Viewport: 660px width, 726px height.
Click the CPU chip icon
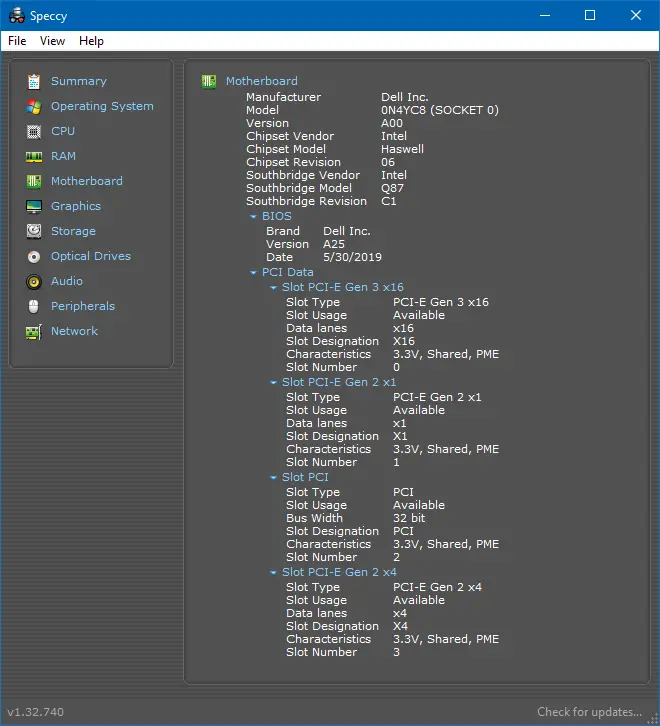click(34, 131)
